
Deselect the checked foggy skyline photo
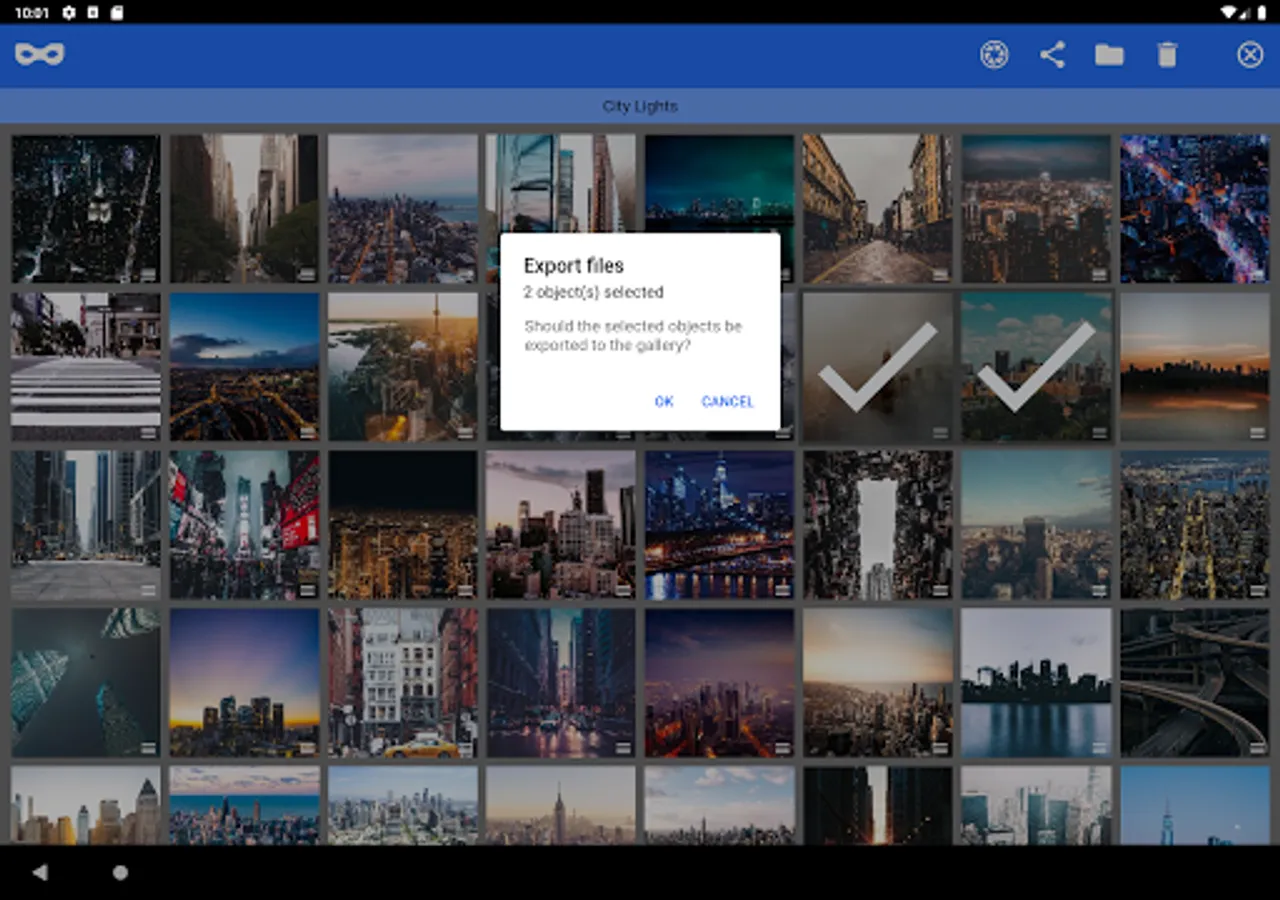point(877,366)
